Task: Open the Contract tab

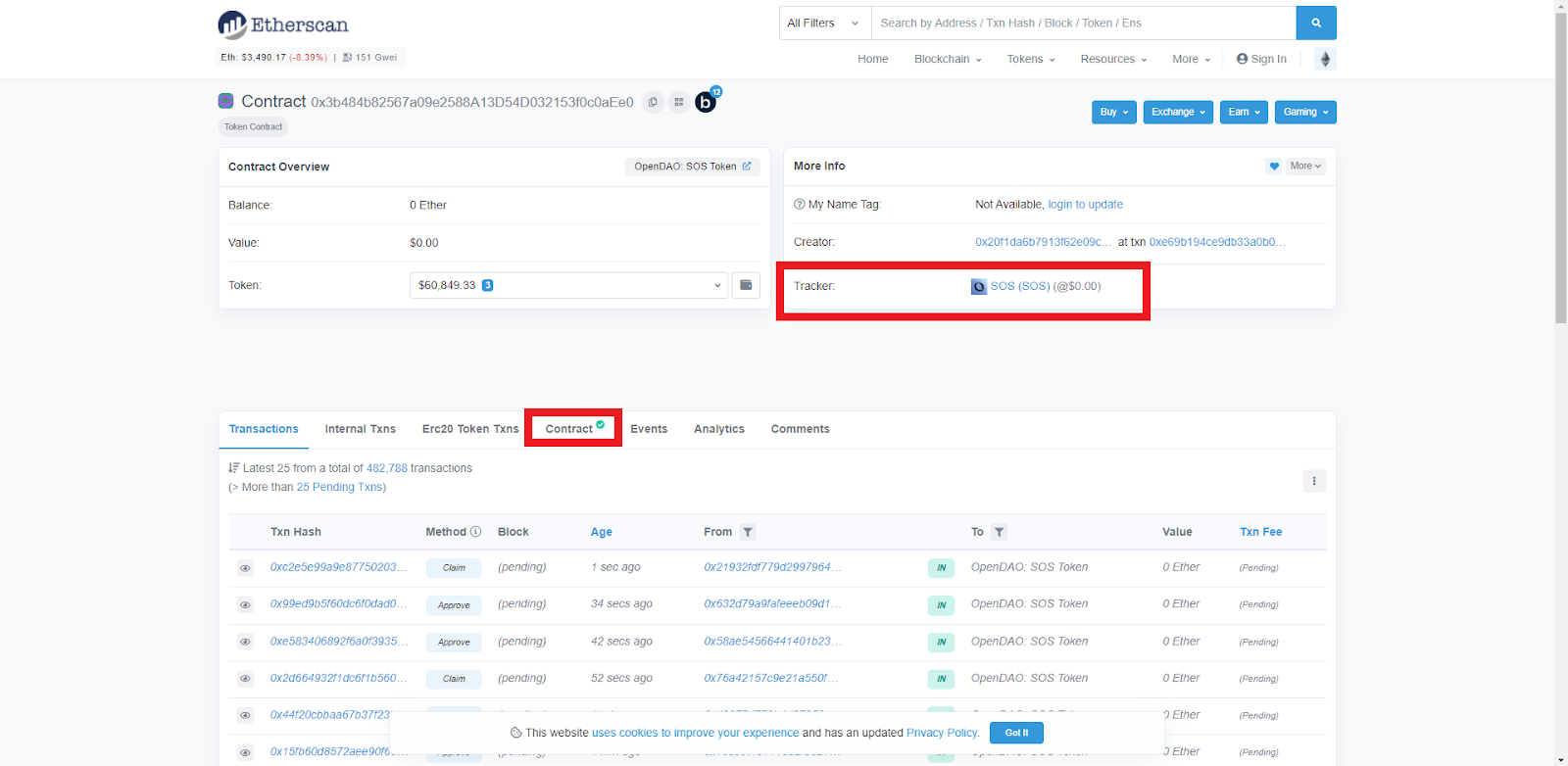Action: tap(574, 428)
